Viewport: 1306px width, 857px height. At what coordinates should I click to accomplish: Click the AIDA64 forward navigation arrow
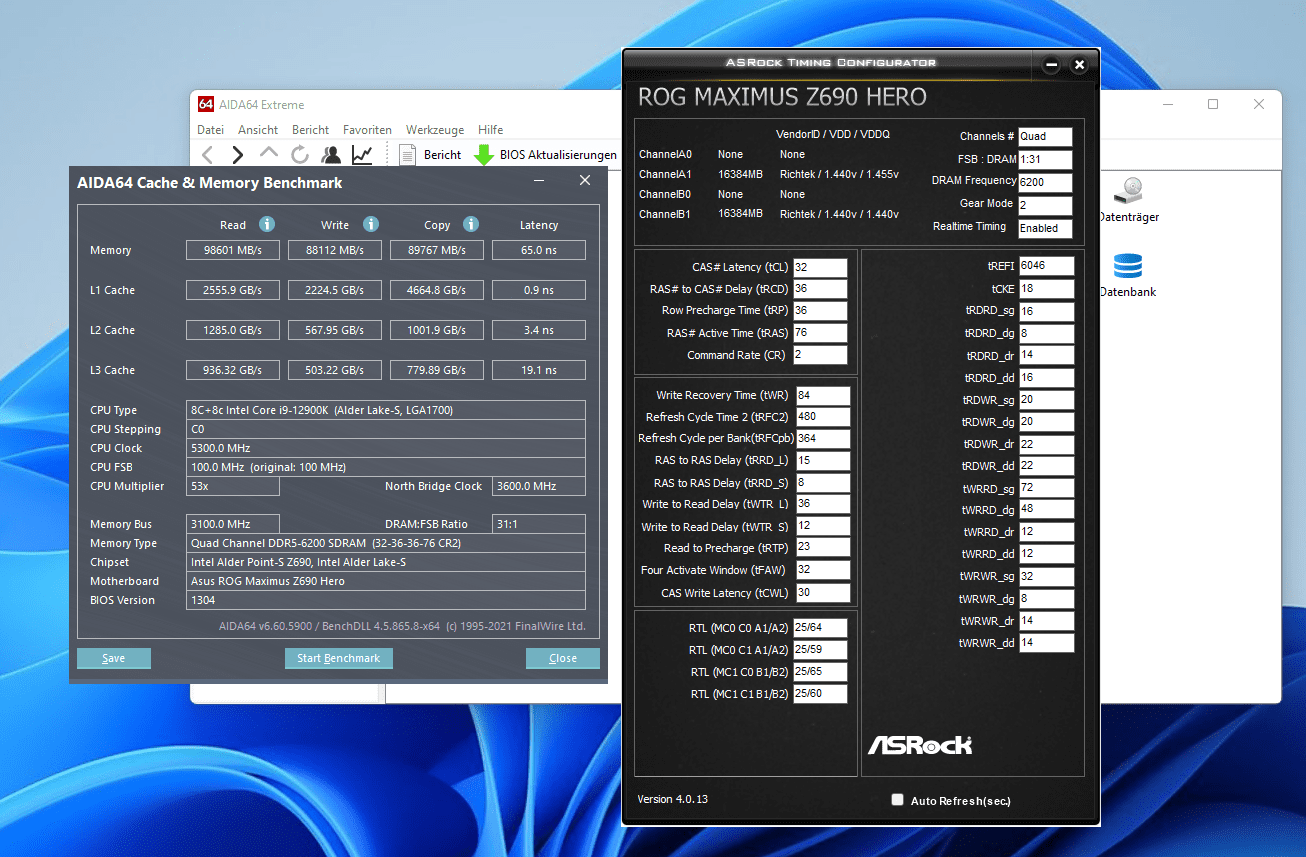[238, 154]
